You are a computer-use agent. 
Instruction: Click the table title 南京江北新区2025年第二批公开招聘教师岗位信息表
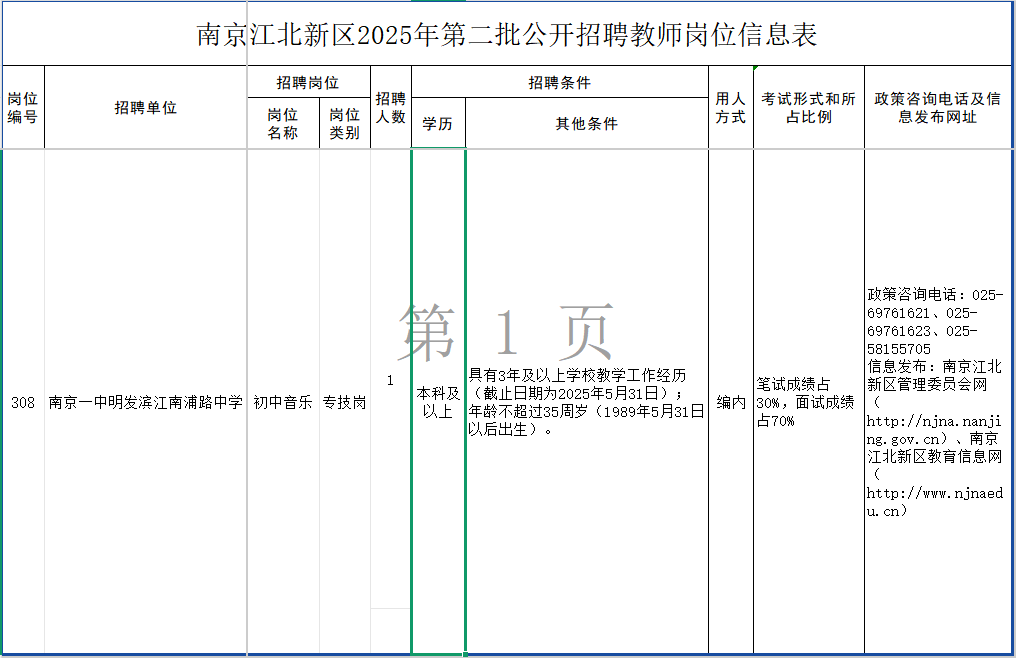coord(508,32)
